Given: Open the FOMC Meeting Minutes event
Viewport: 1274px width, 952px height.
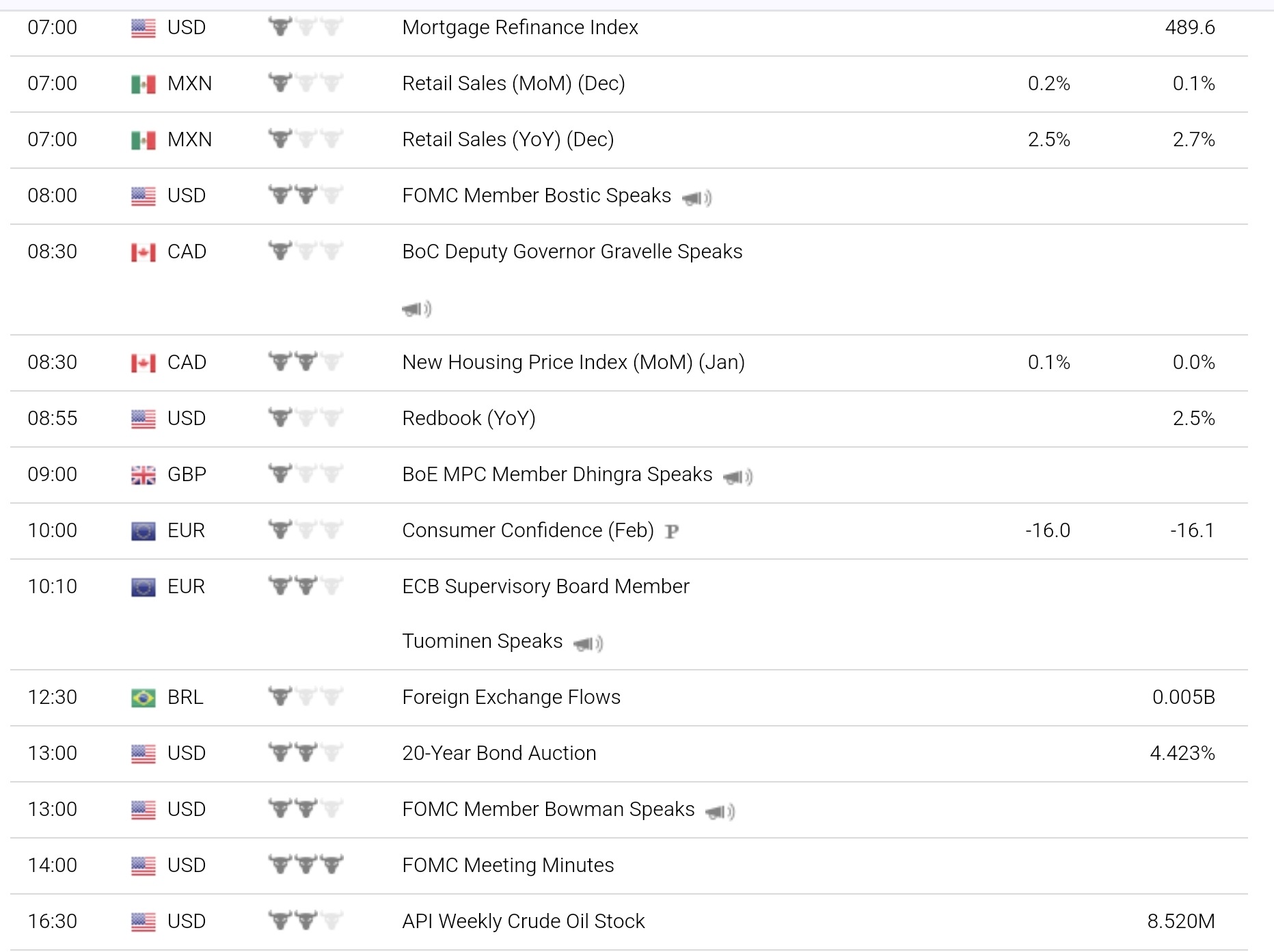Looking at the screenshot, I should click(x=508, y=865).
